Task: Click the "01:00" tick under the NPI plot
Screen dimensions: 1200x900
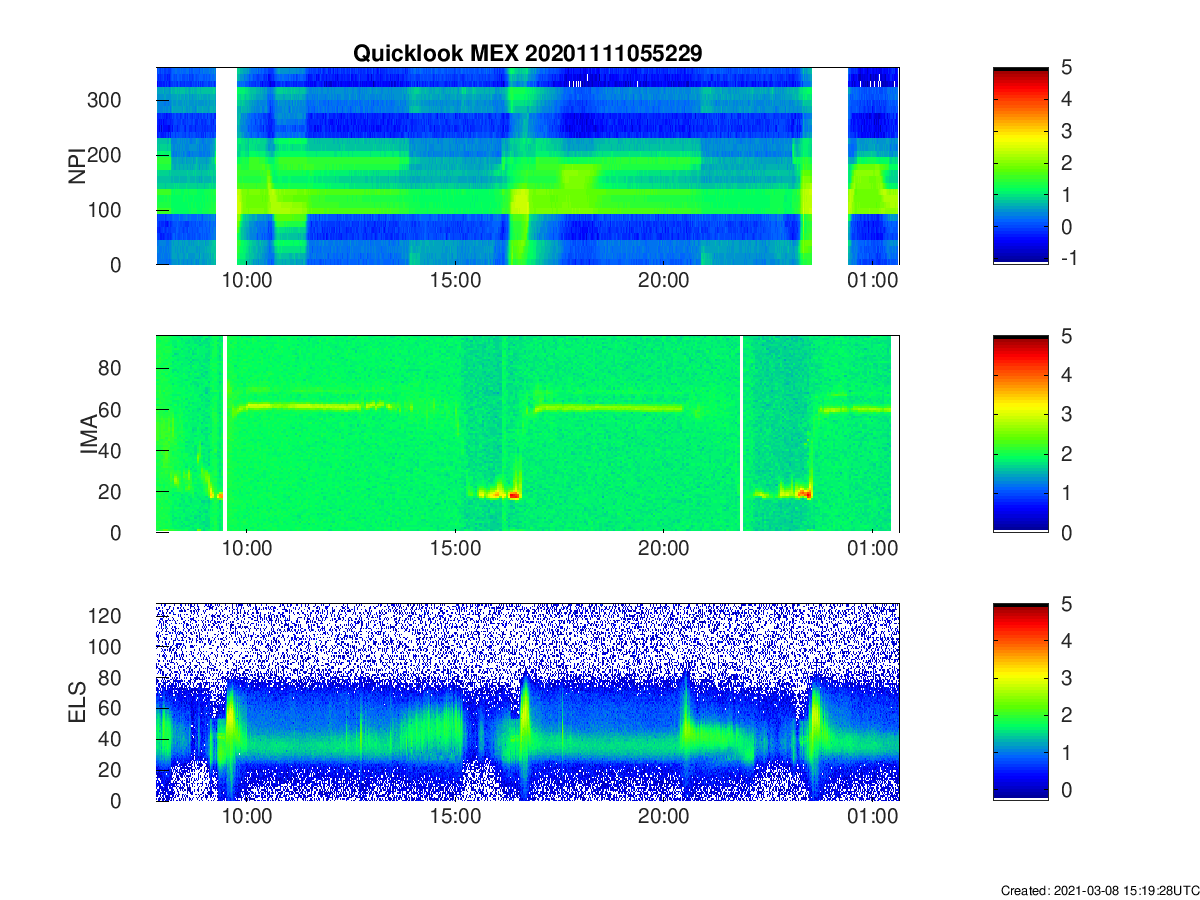Action: click(872, 281)
